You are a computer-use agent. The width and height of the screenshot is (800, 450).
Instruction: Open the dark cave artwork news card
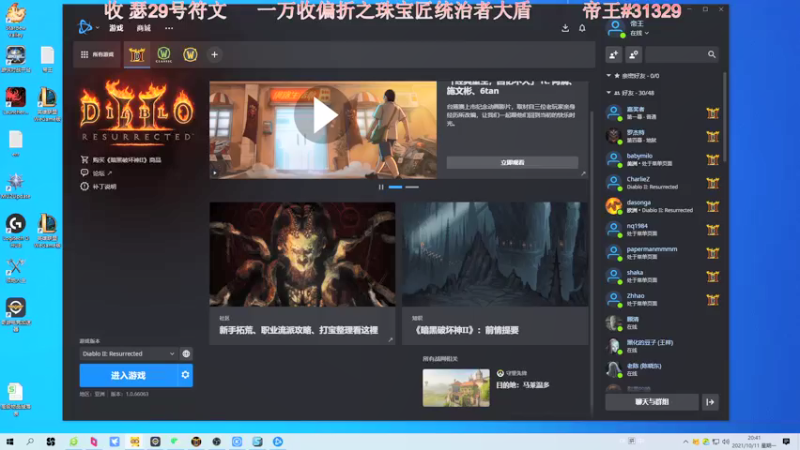click(494, 254)
